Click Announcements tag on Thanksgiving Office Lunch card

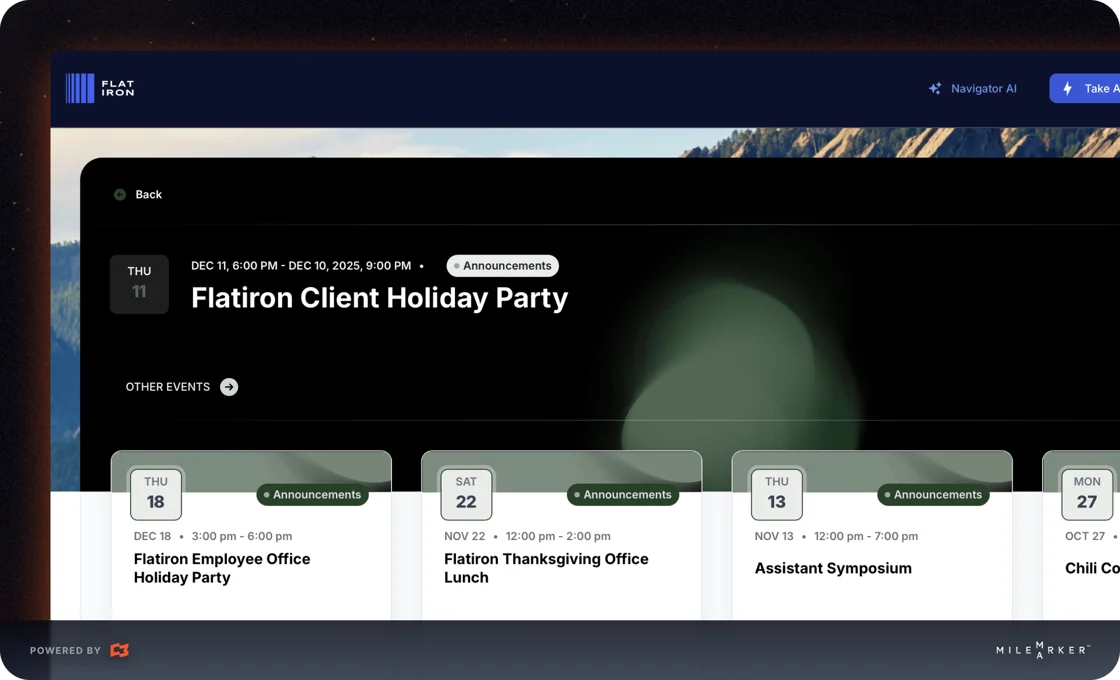623,494
